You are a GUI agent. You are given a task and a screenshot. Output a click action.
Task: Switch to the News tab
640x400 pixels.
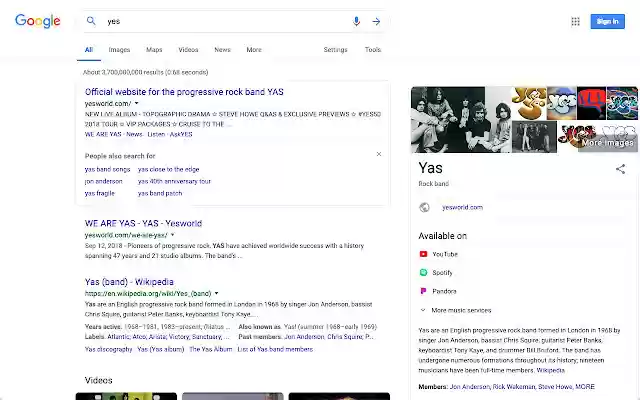coord(222,50)
